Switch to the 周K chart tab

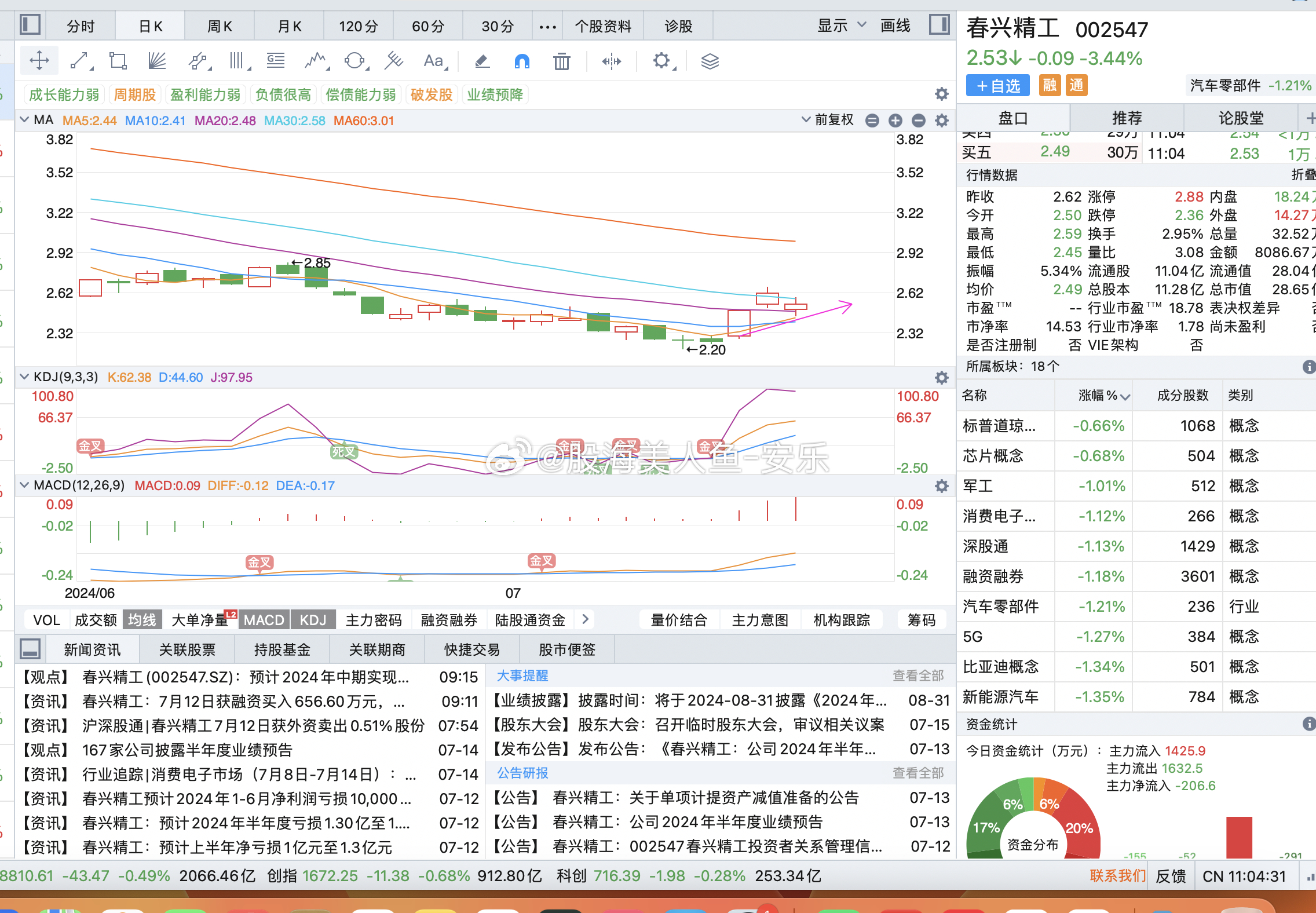pos(220,26)
